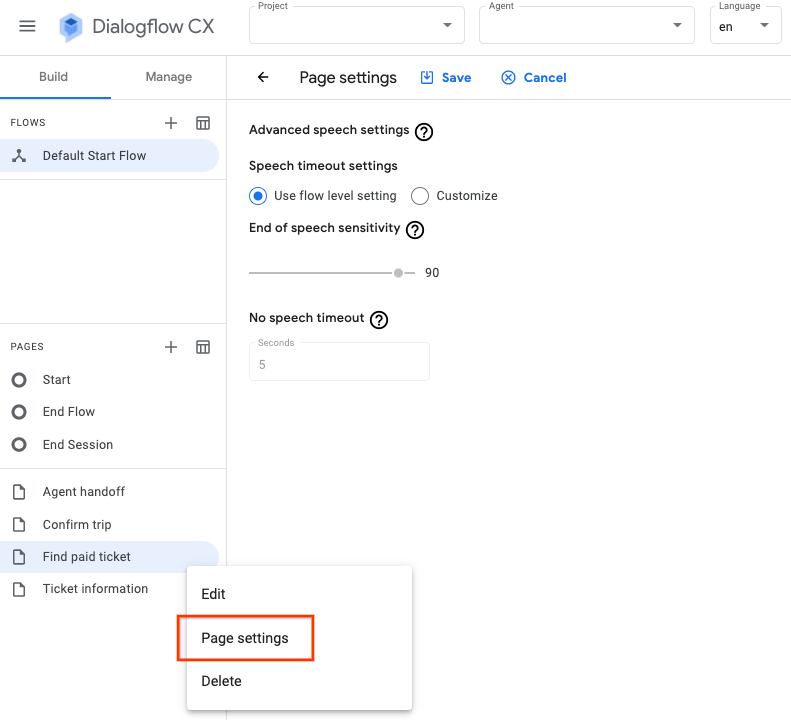This screenshot has width=791, height=720.
Task: Choose Page settings in the context menu
Action: tap(299, 638)
